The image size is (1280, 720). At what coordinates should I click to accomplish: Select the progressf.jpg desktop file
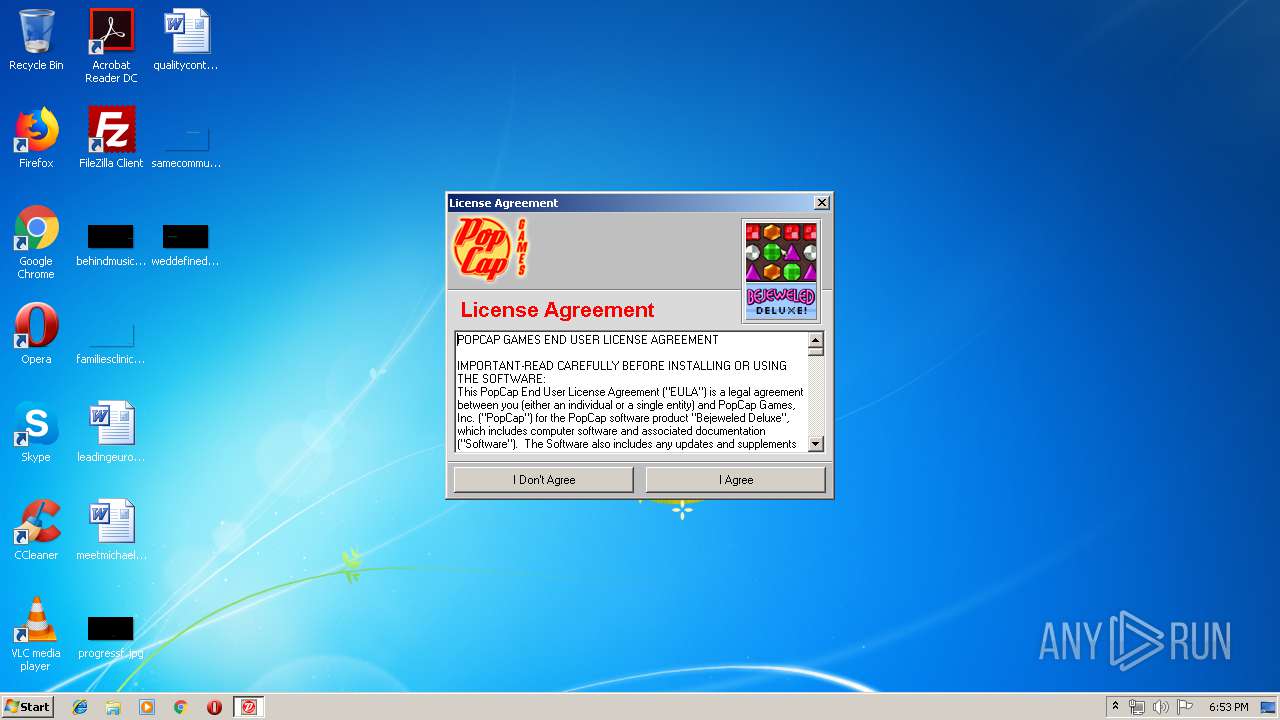point(111,636)
